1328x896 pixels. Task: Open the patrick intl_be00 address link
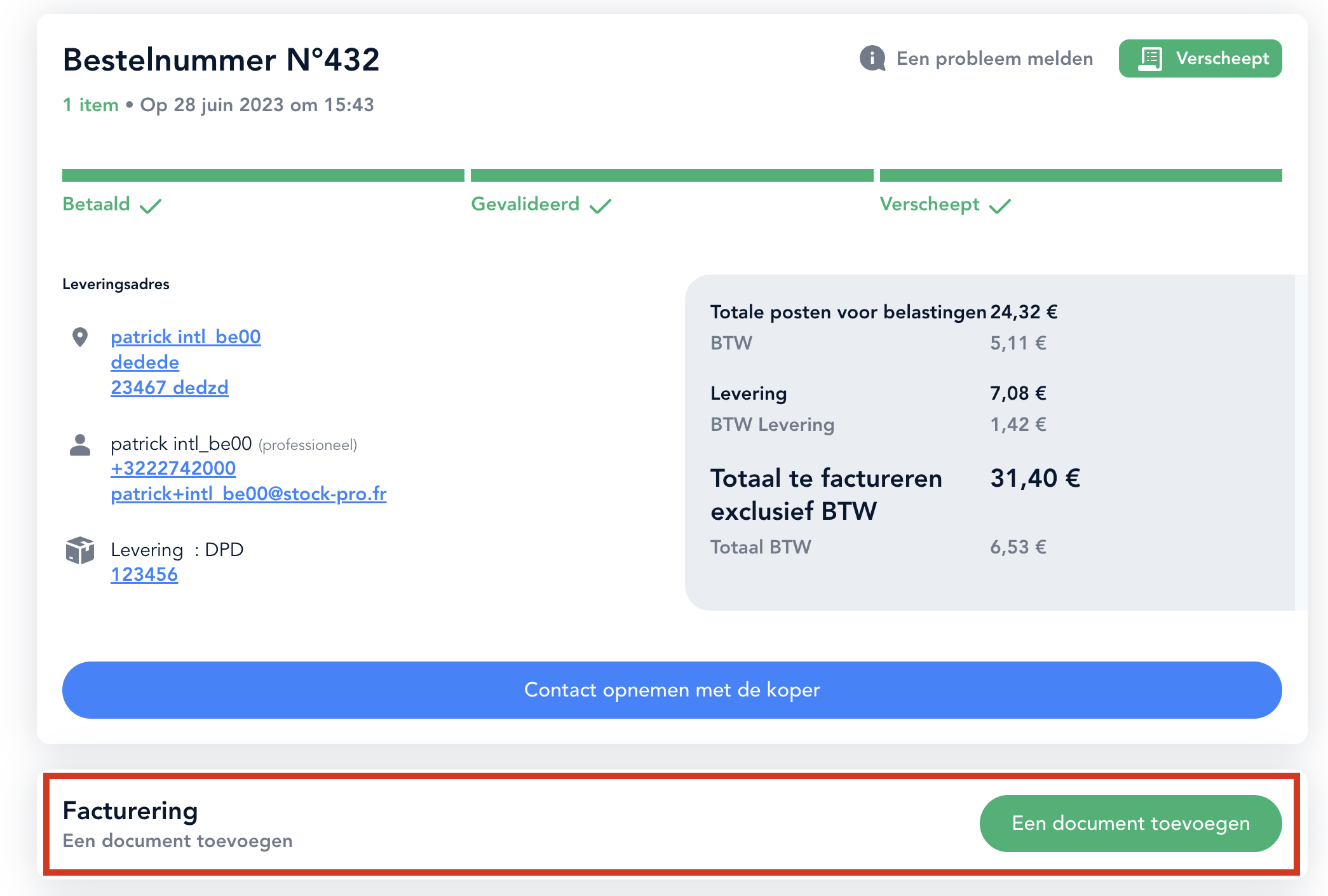pos(186,337)
